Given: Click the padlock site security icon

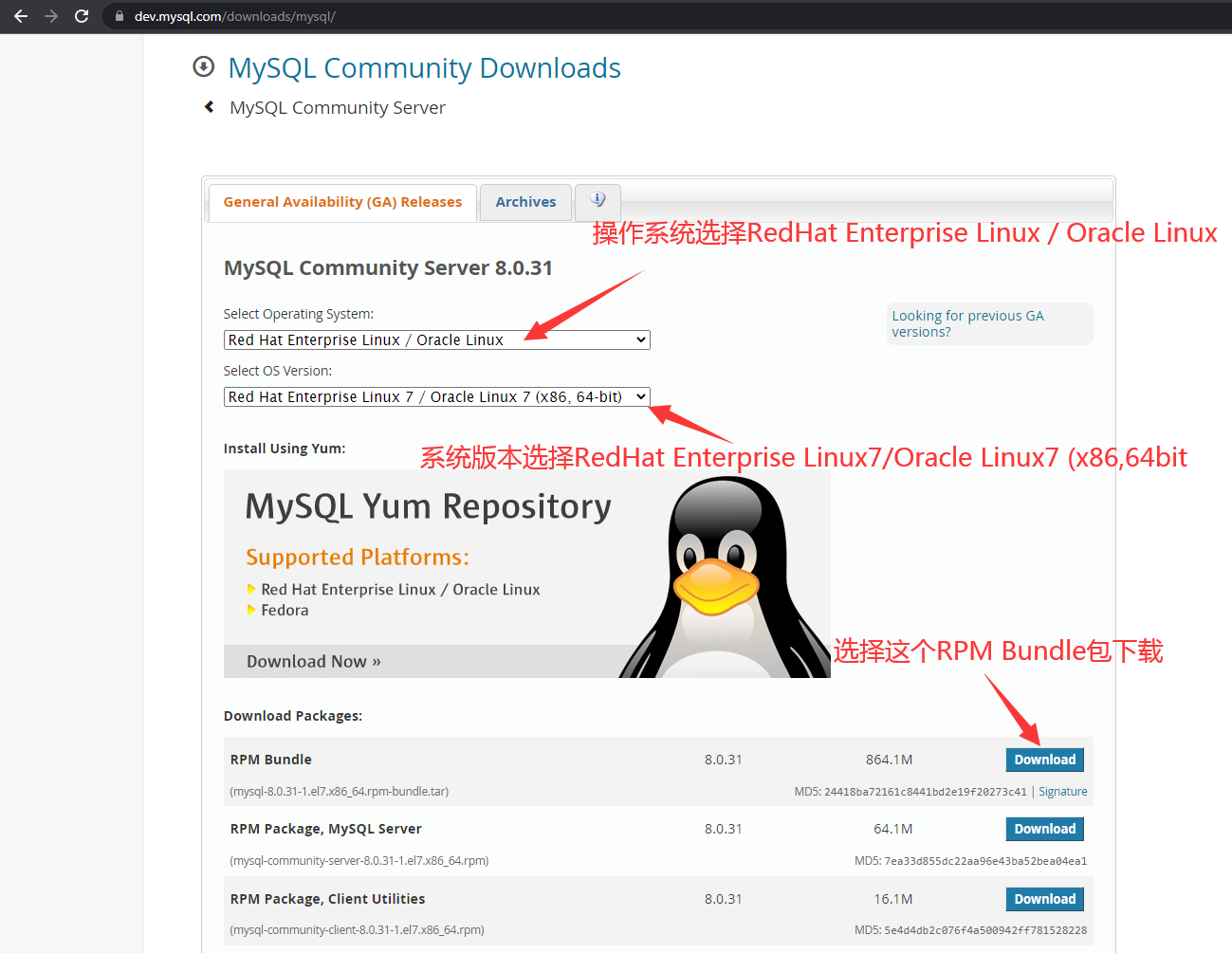Looking at the screenshot, I should pyautogui.click(x=120, y=16).
